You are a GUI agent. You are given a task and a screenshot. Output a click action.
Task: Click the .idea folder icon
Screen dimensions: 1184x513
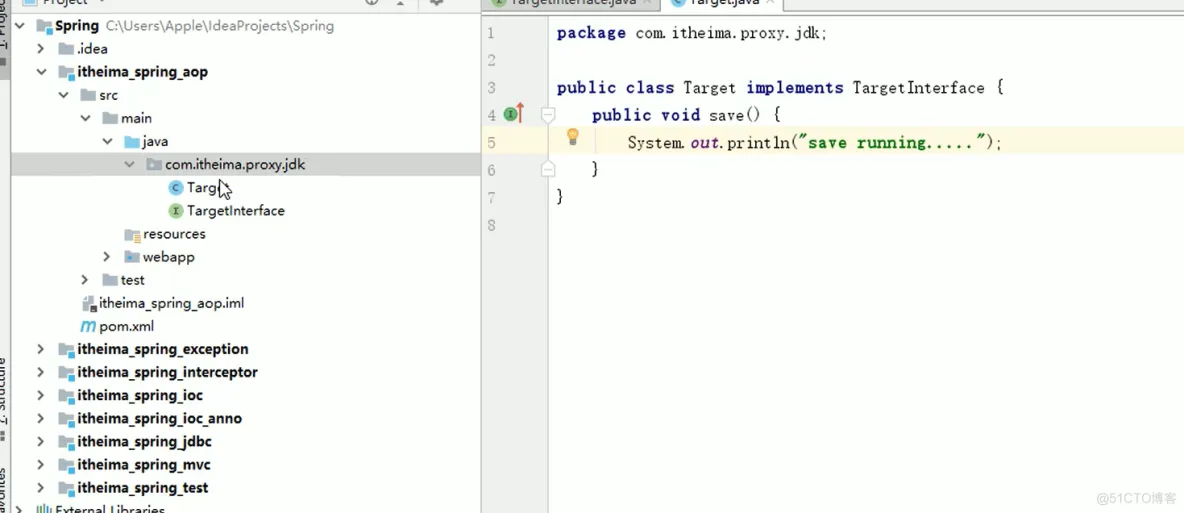pos(66,49)
